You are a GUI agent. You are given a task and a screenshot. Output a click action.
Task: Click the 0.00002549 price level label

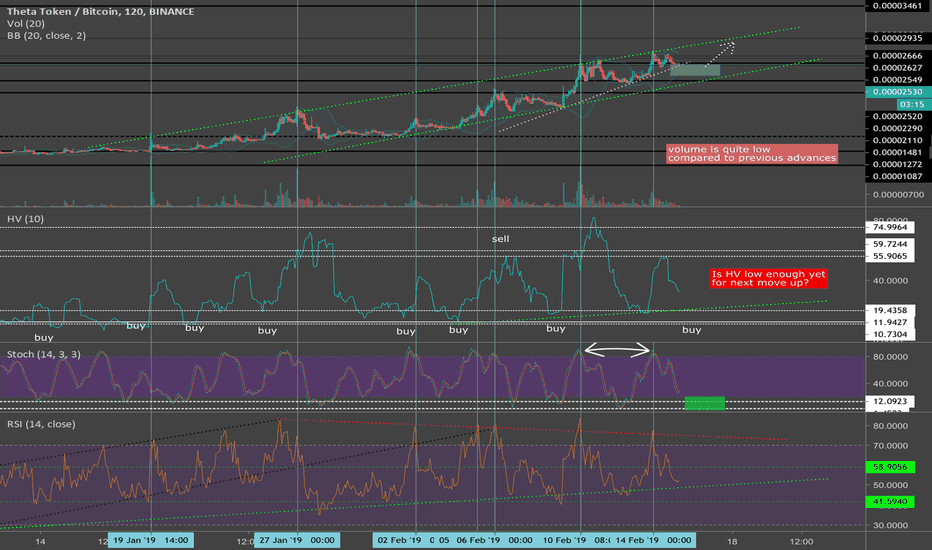pos(898,80)
